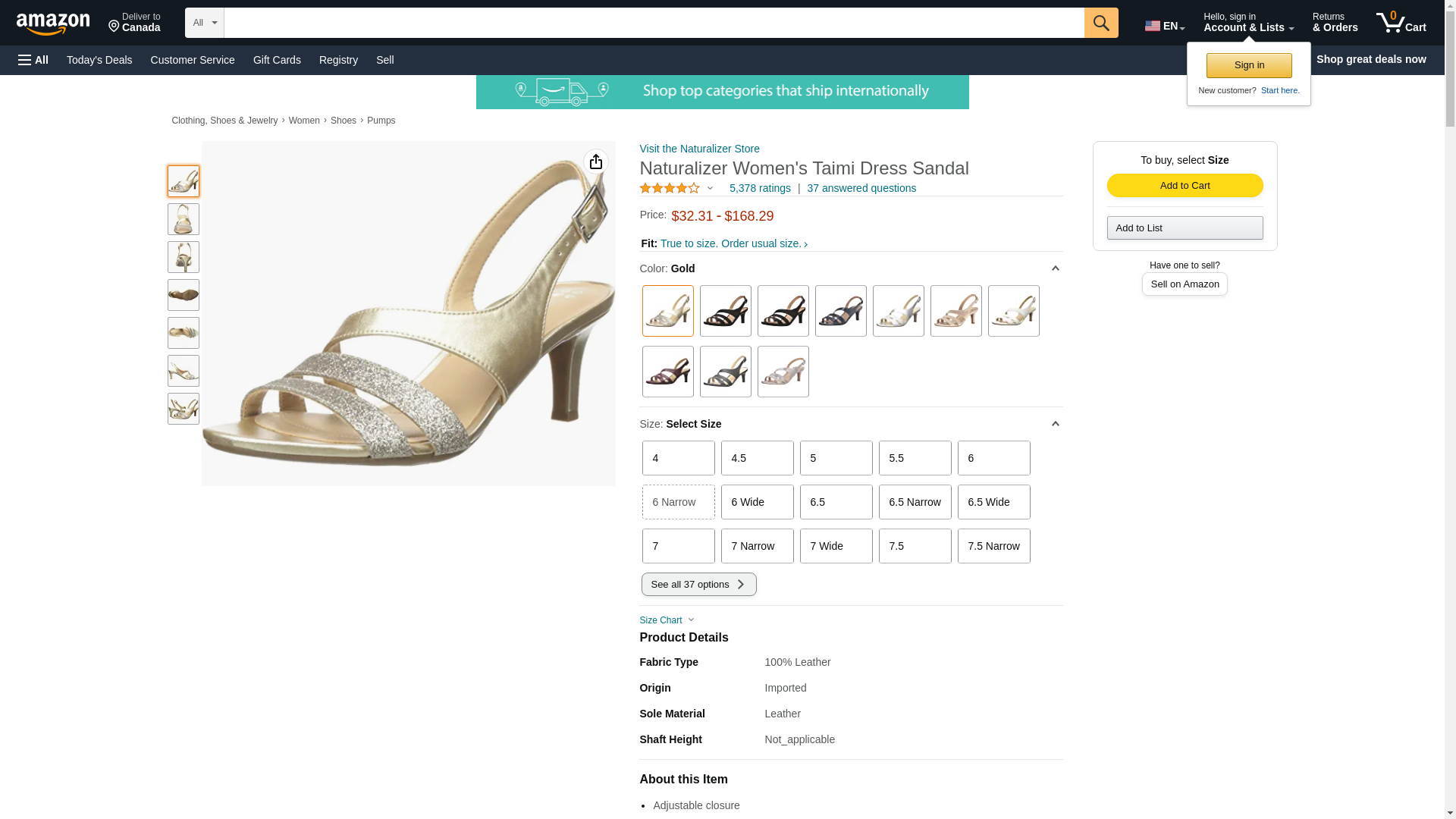Open the search category All dropdown

click(x=204, y=23)
